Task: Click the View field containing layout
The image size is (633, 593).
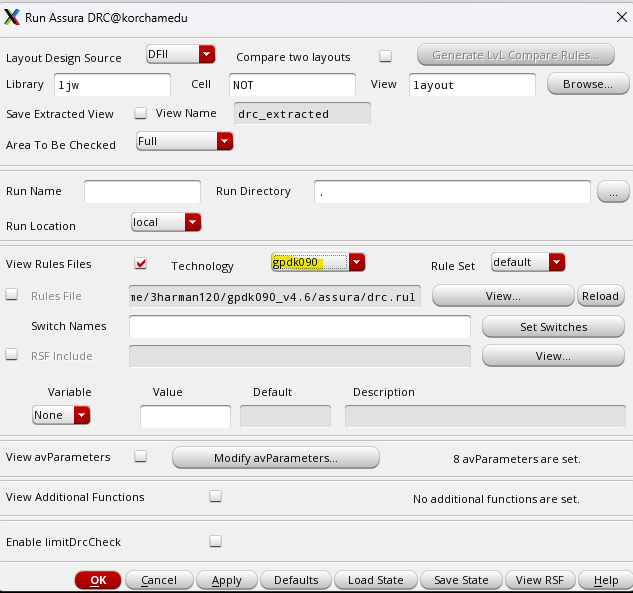Action: (472, 85)
